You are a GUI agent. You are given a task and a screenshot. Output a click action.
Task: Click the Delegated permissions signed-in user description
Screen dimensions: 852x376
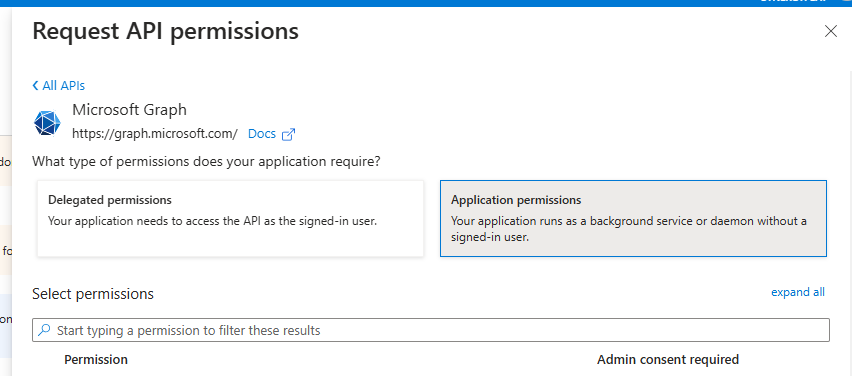pos(212,221)
